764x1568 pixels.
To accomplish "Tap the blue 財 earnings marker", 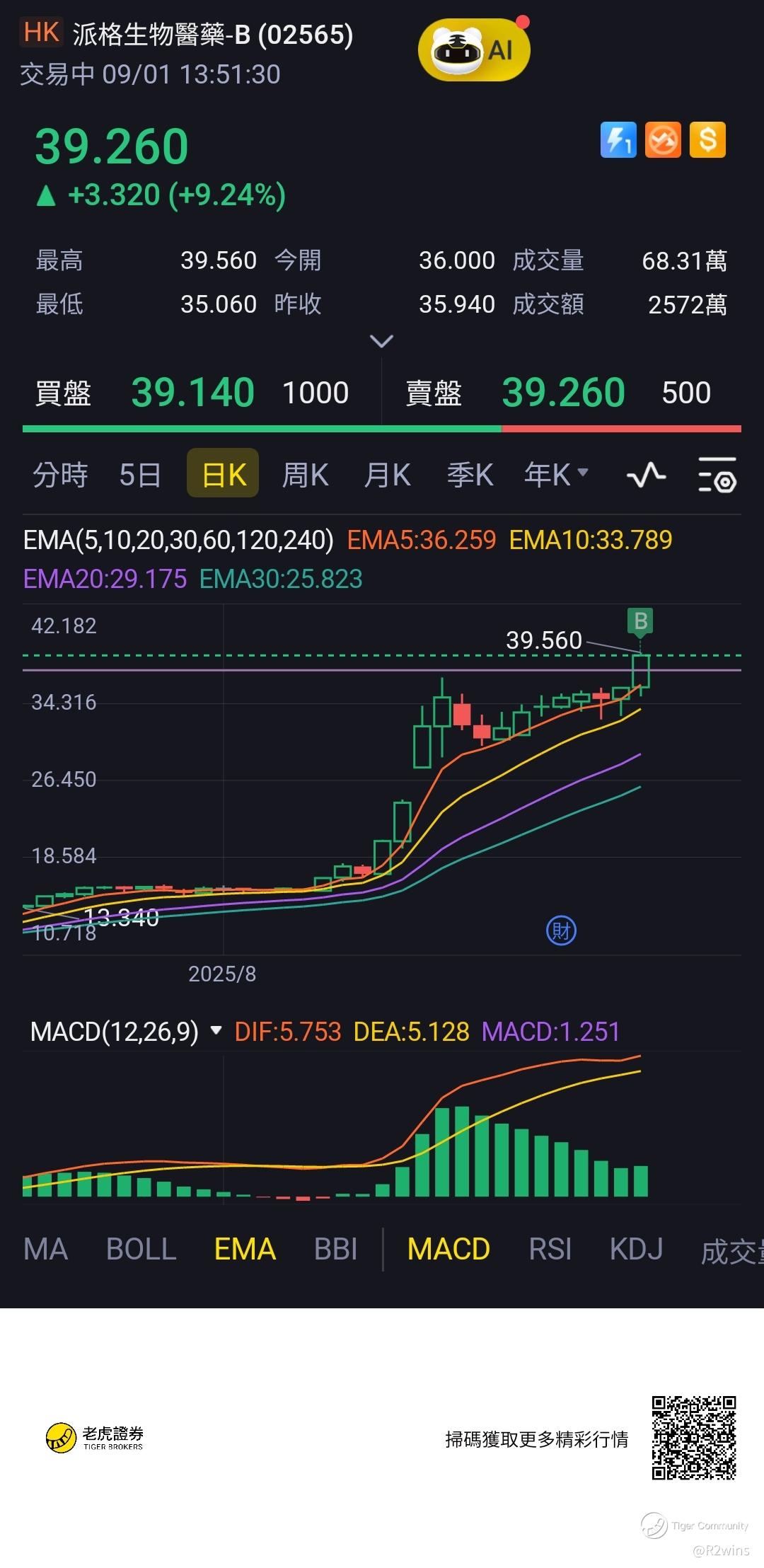I will click(562, 930).
